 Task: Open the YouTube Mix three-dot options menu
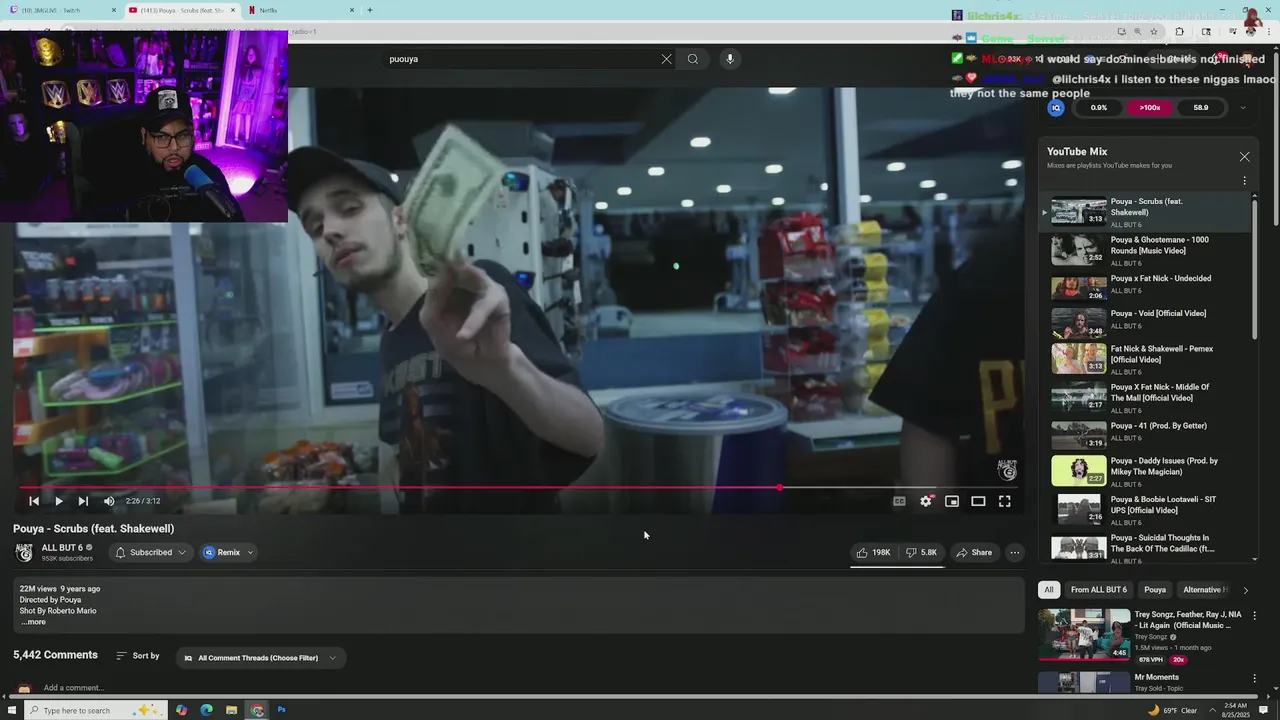point(1244,181)
